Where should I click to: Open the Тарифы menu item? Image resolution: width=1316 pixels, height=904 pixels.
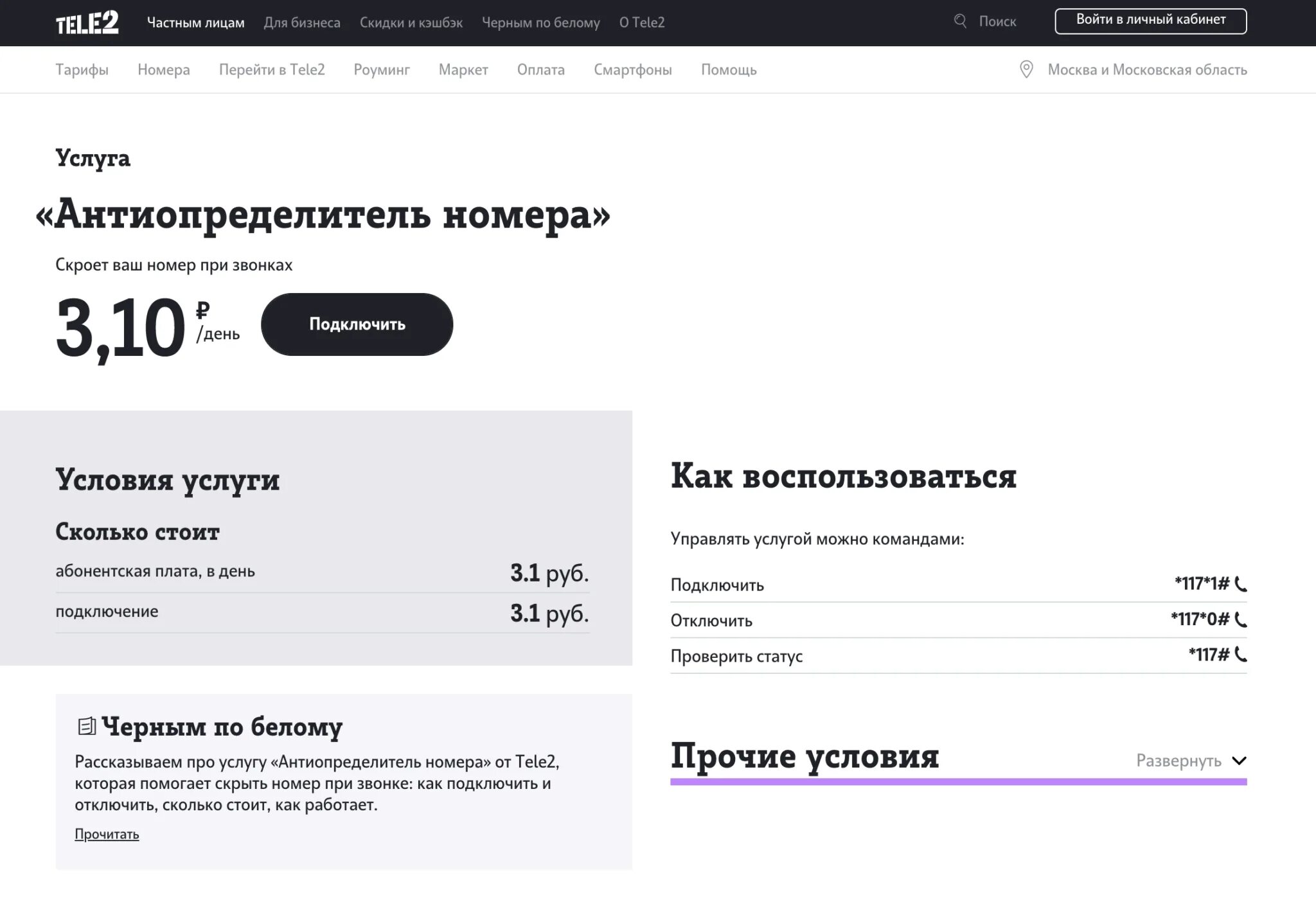pyautogui.click(x=82, y=69)
